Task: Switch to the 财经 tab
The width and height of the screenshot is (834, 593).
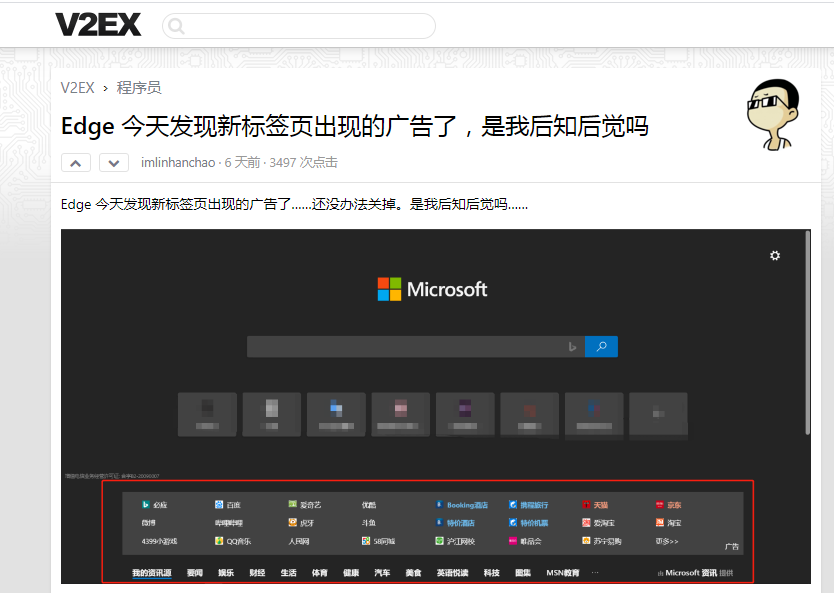Action: (257, 573)
